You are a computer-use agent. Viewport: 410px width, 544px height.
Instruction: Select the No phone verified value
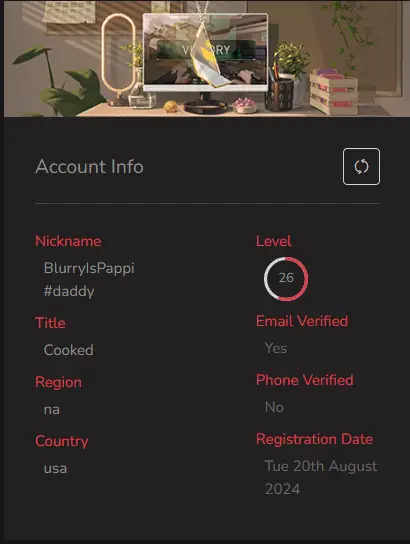(274, 407)
